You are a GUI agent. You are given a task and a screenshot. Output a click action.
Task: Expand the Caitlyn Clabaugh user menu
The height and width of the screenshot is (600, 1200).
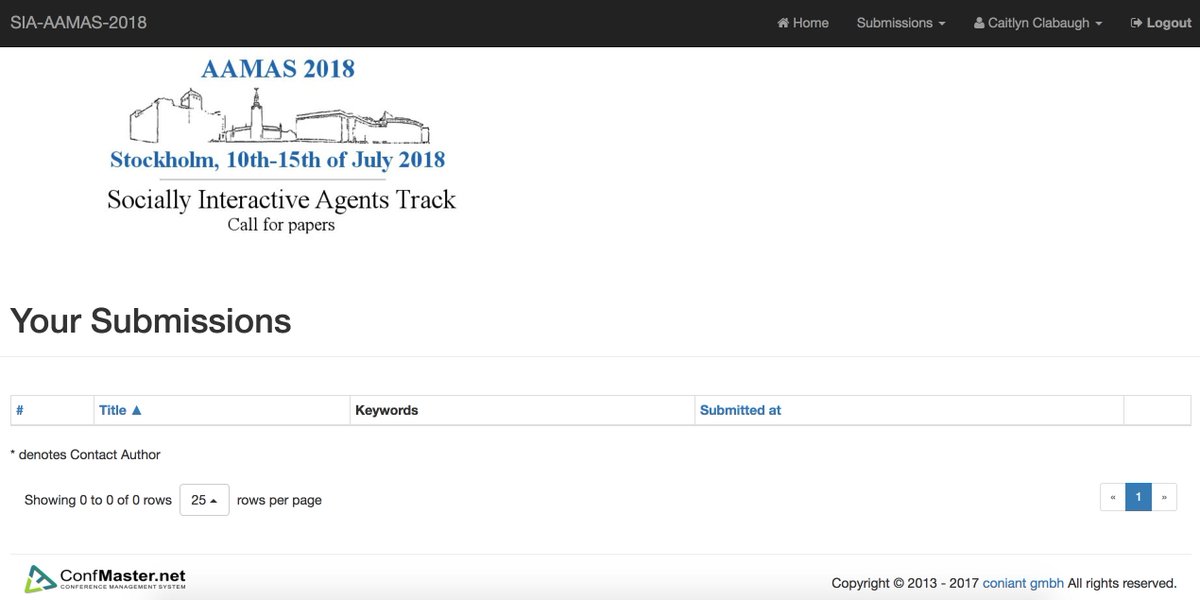1038,23
